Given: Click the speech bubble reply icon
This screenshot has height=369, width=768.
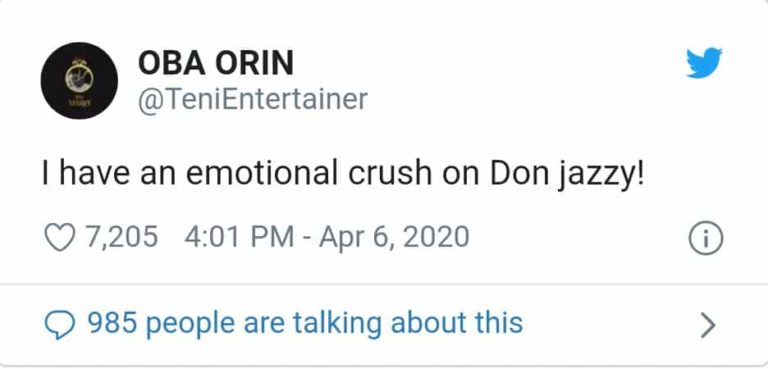Looking at the screenshot, I should point(60,325).
